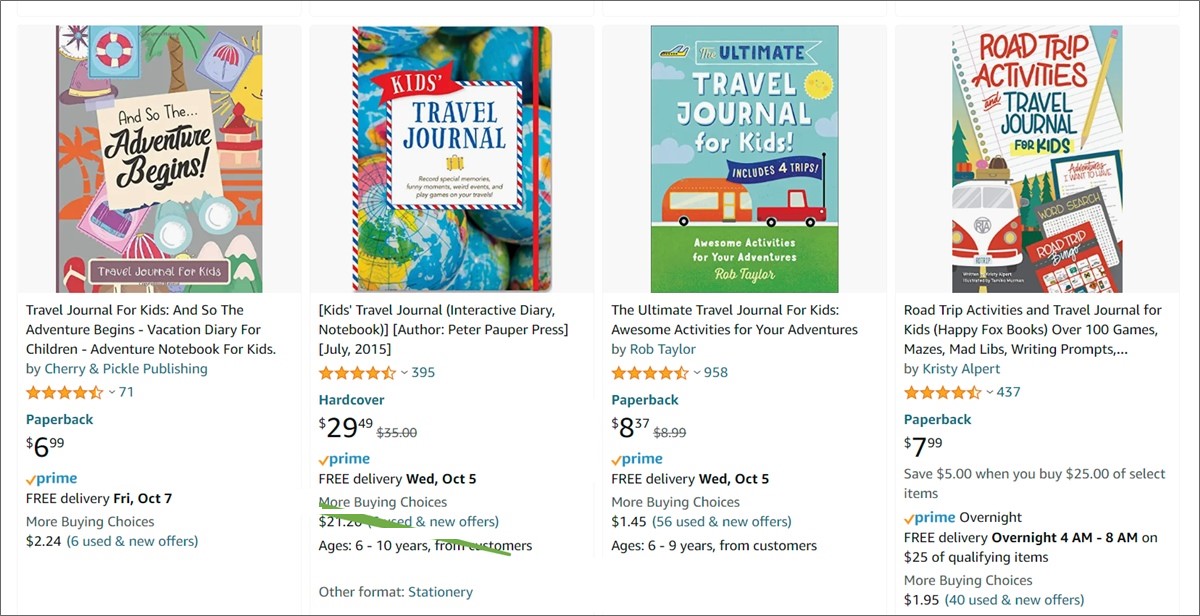The image size is (1200, 616).
Task: Expand rating breakdown arrow beside 958 reviews
Action: tap(697, 373)
